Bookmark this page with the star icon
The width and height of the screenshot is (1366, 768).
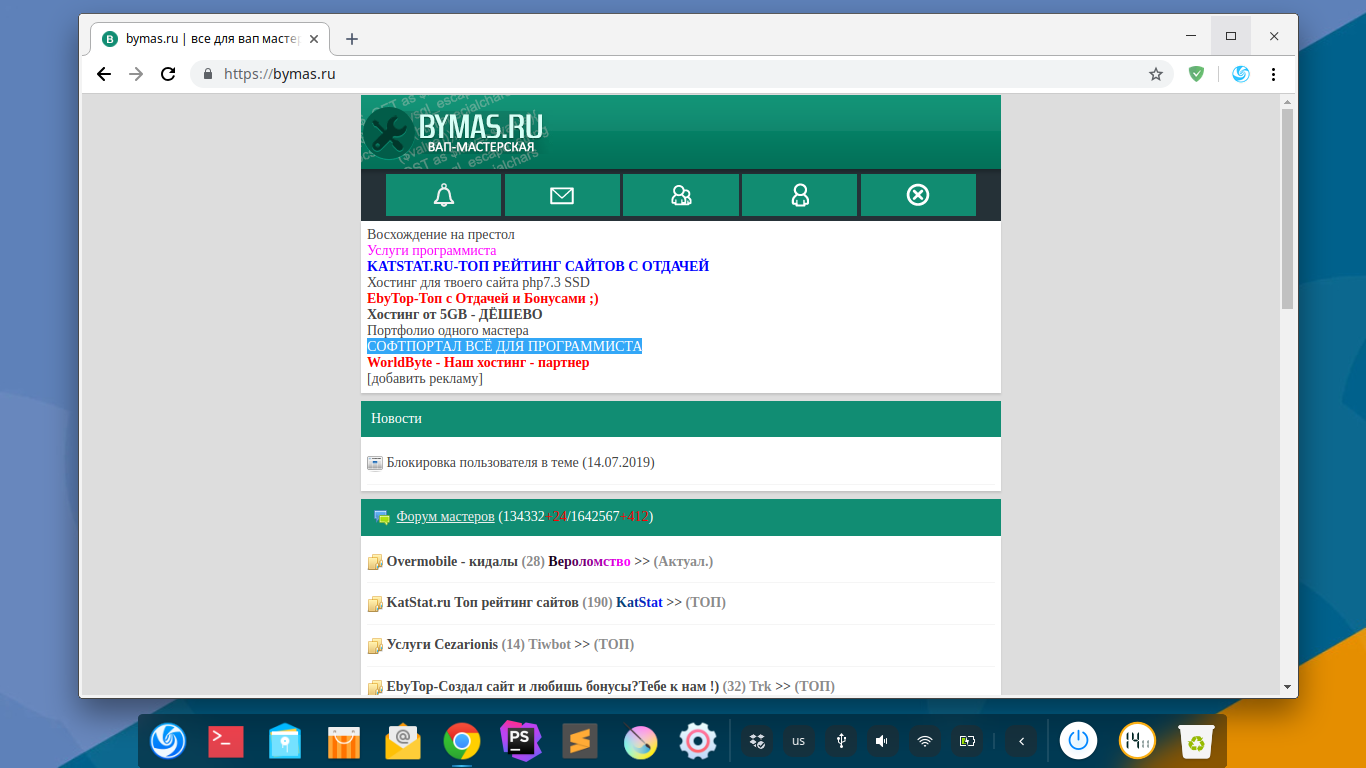[x=1156, y=74]
